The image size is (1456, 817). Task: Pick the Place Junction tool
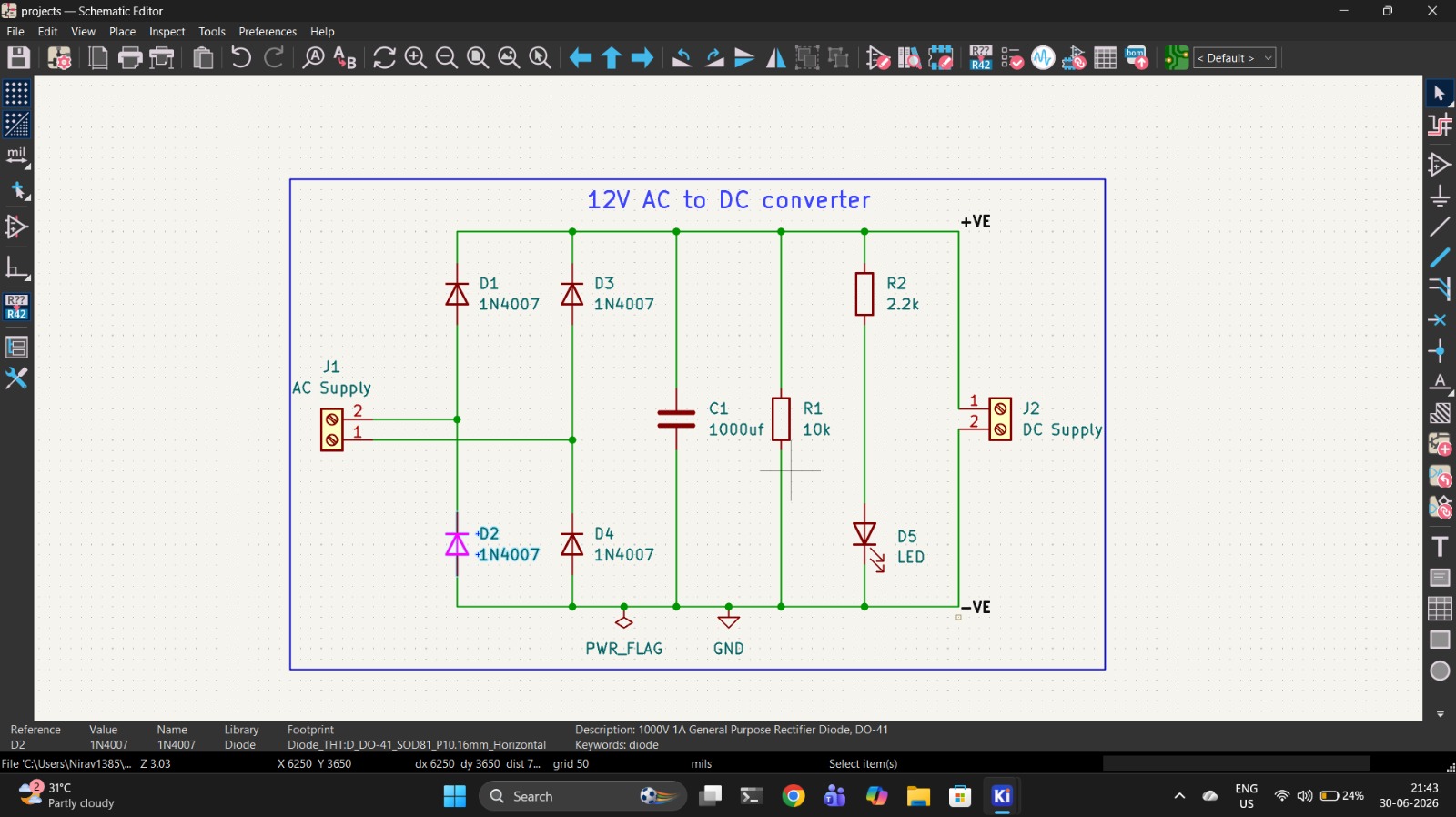(x=1440, y=351)
